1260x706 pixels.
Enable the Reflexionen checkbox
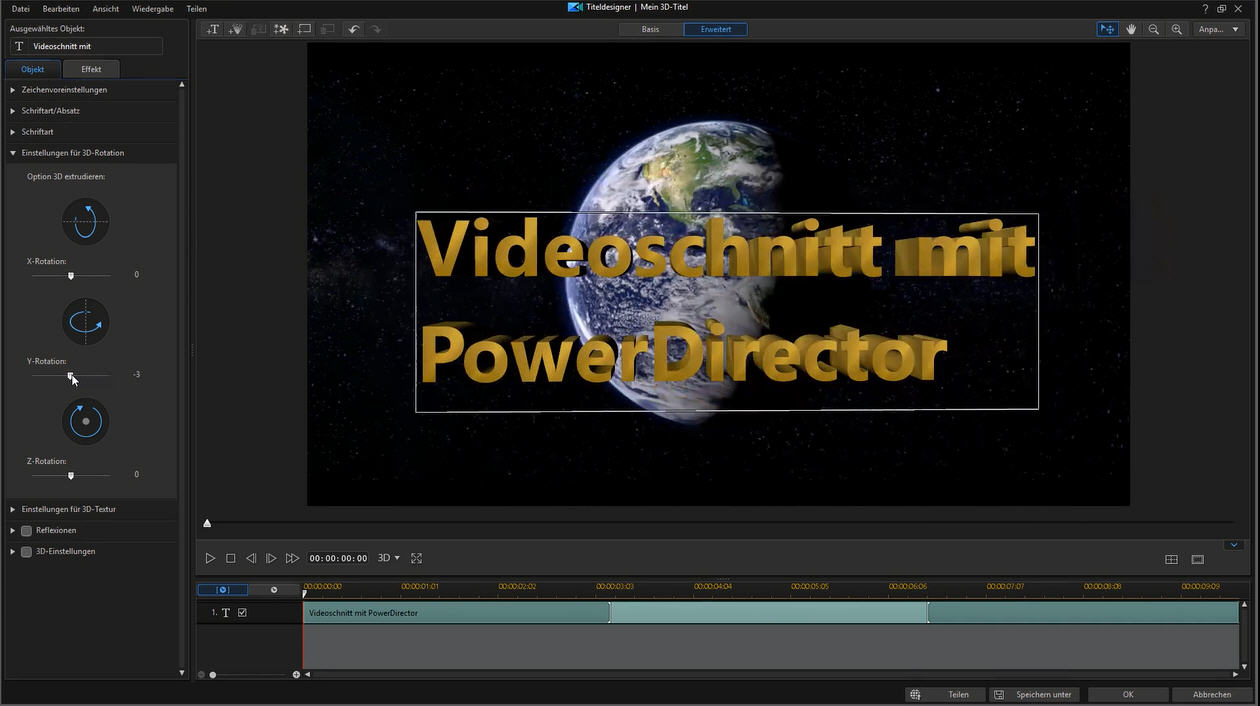coord(27,530)
